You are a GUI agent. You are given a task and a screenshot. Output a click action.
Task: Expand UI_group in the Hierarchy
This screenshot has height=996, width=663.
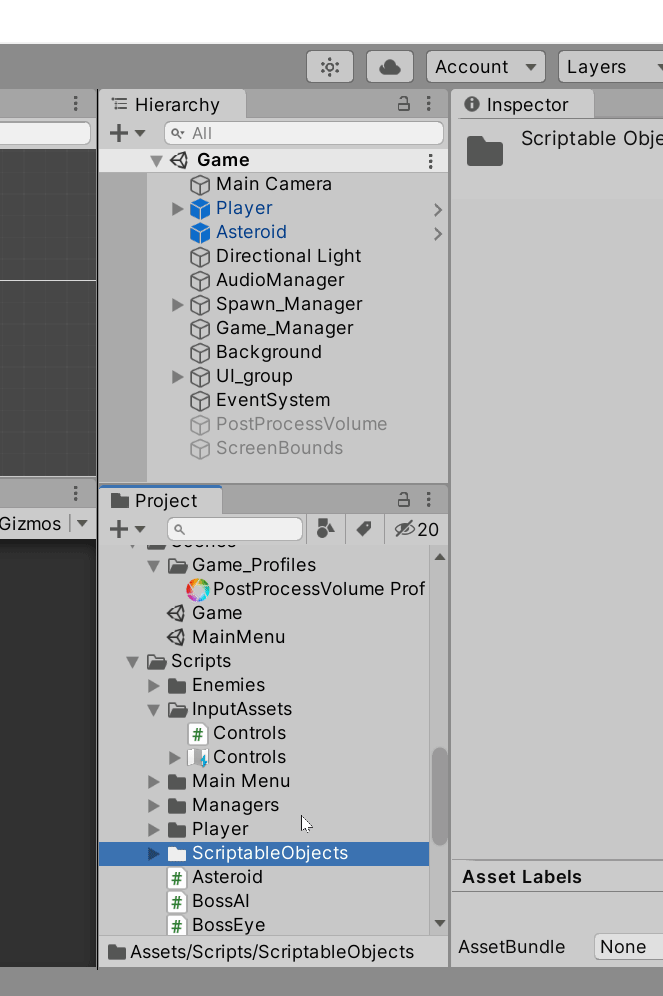click(177, 377)
